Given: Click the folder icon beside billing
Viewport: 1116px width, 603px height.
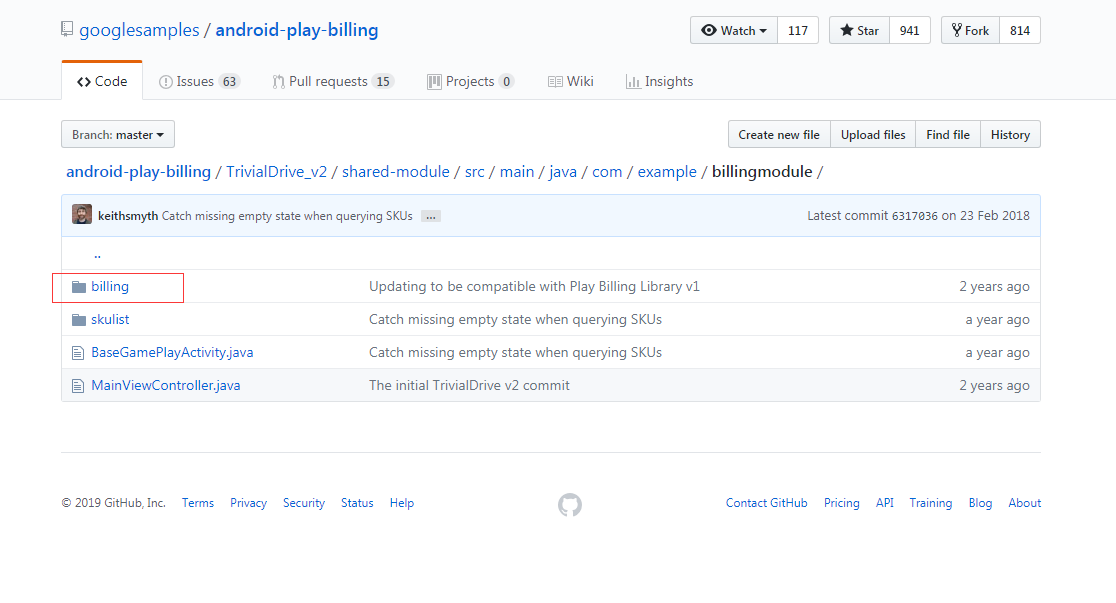Looking at the screenshot, I should [79, 286].
